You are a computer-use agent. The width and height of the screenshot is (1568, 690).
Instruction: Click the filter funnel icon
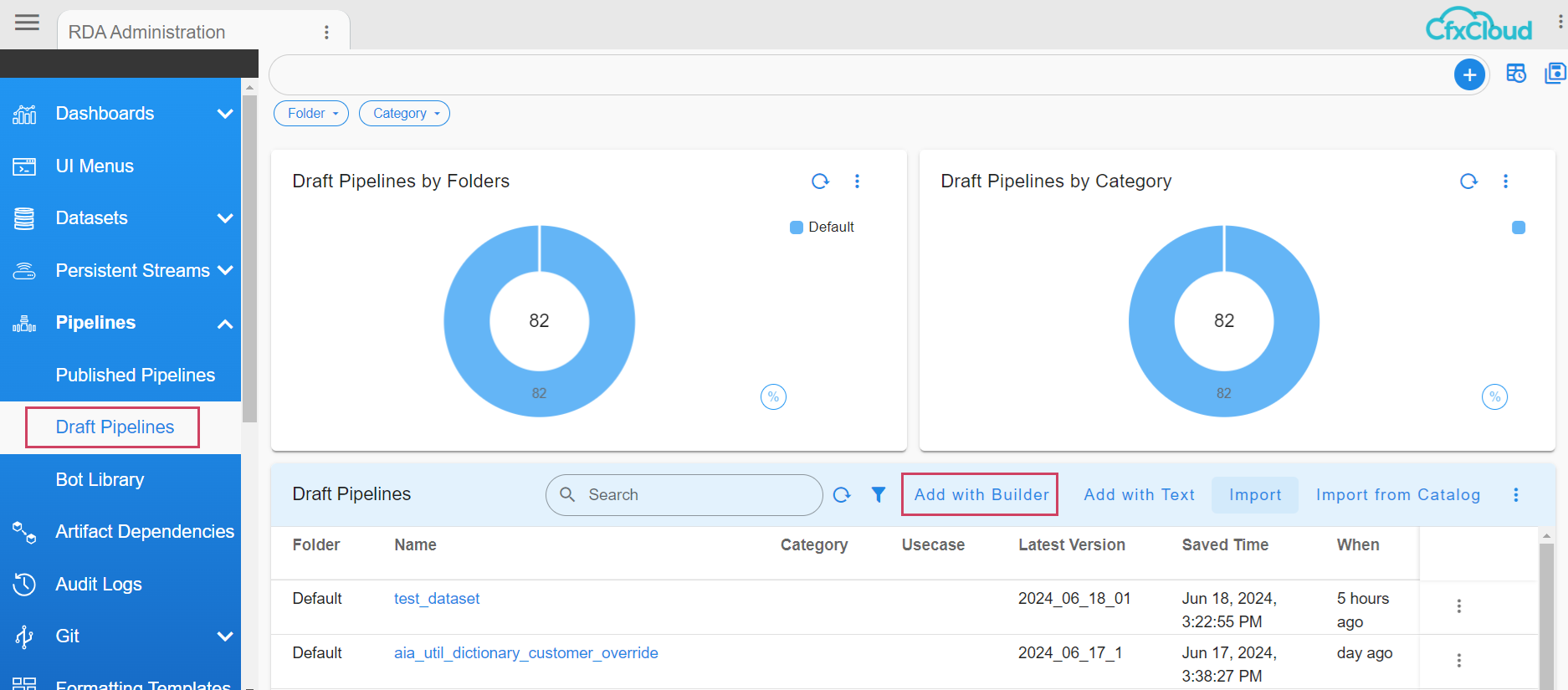[878, 495]
